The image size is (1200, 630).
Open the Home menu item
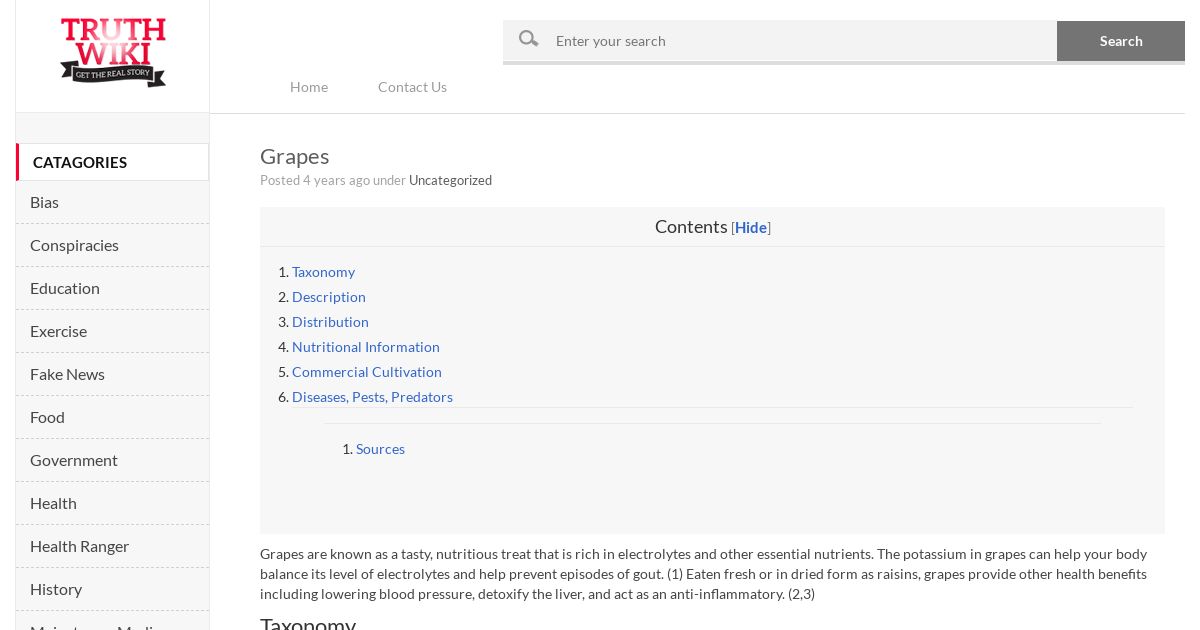click(x=309, y=87)
